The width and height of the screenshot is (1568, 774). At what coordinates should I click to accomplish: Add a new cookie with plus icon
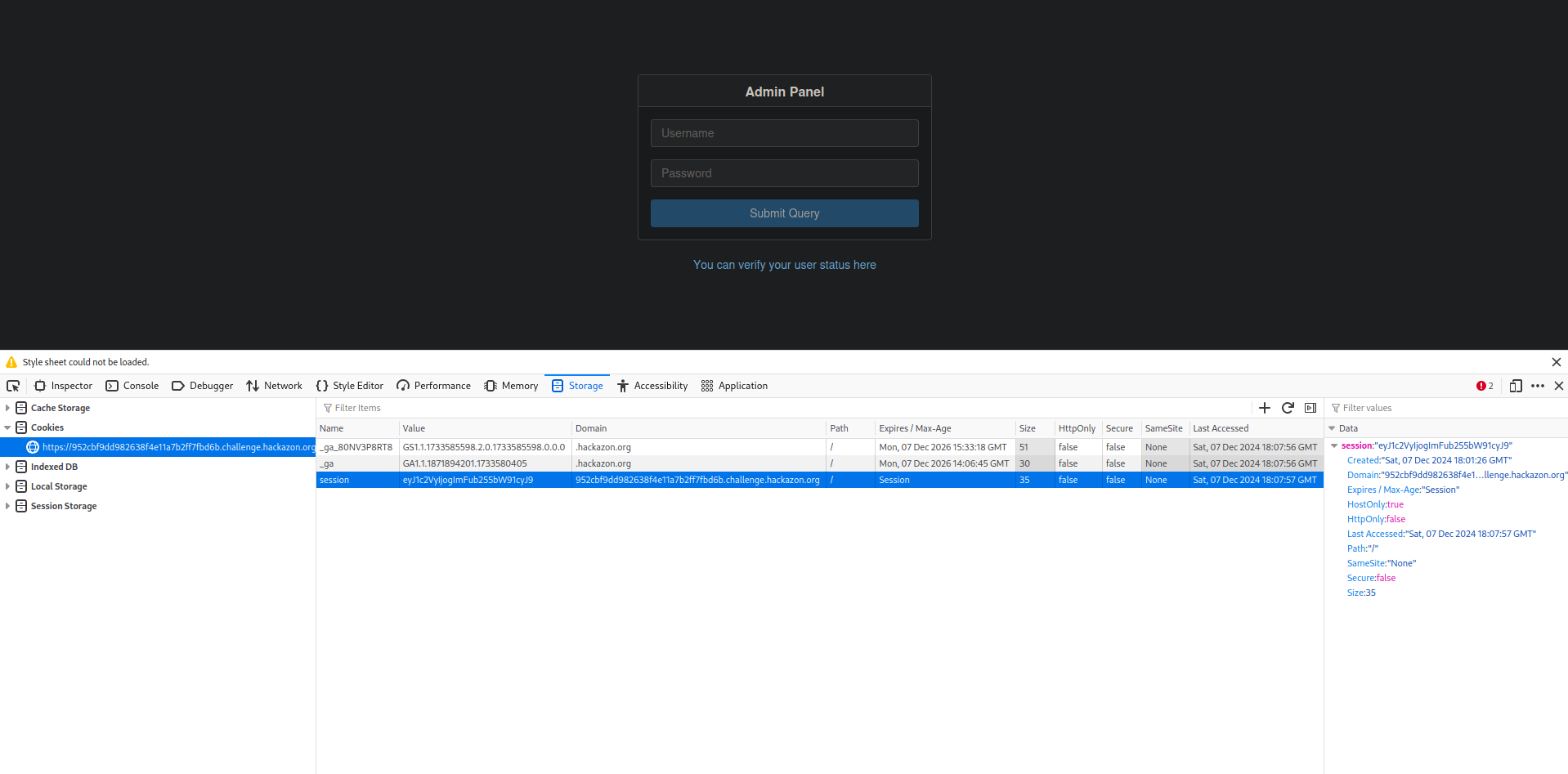click(x=1265, y=408)
